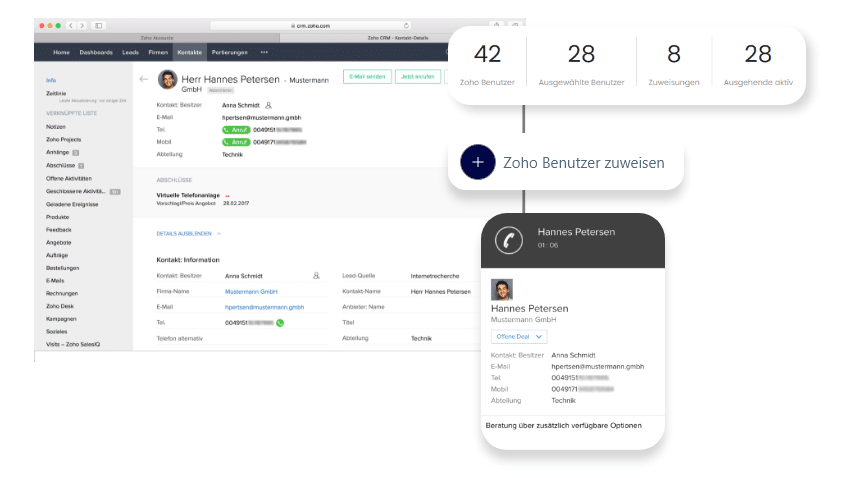This screenshot has height=478, width=852.
Task: Click the note 'Beratung über zusätzlich verfügbare Optionen'
Action: tap(563, 426)
